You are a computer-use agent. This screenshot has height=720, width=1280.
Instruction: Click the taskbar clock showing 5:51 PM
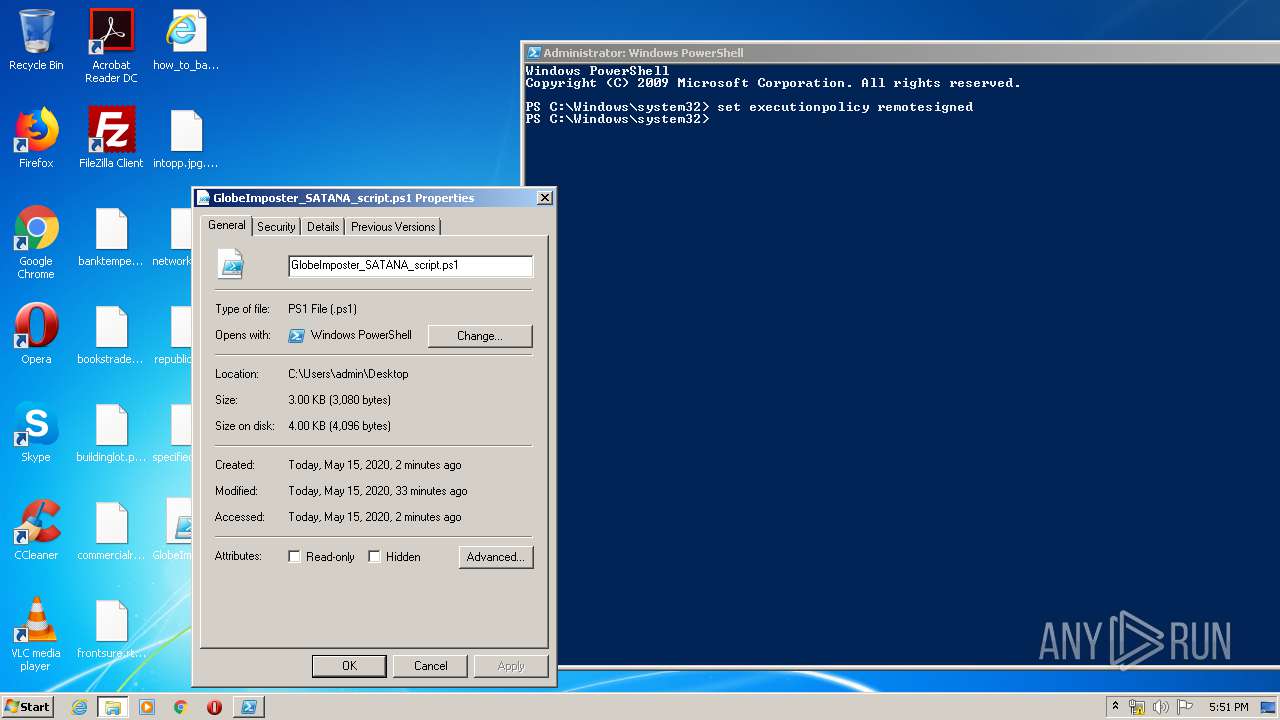point(1228,707)
